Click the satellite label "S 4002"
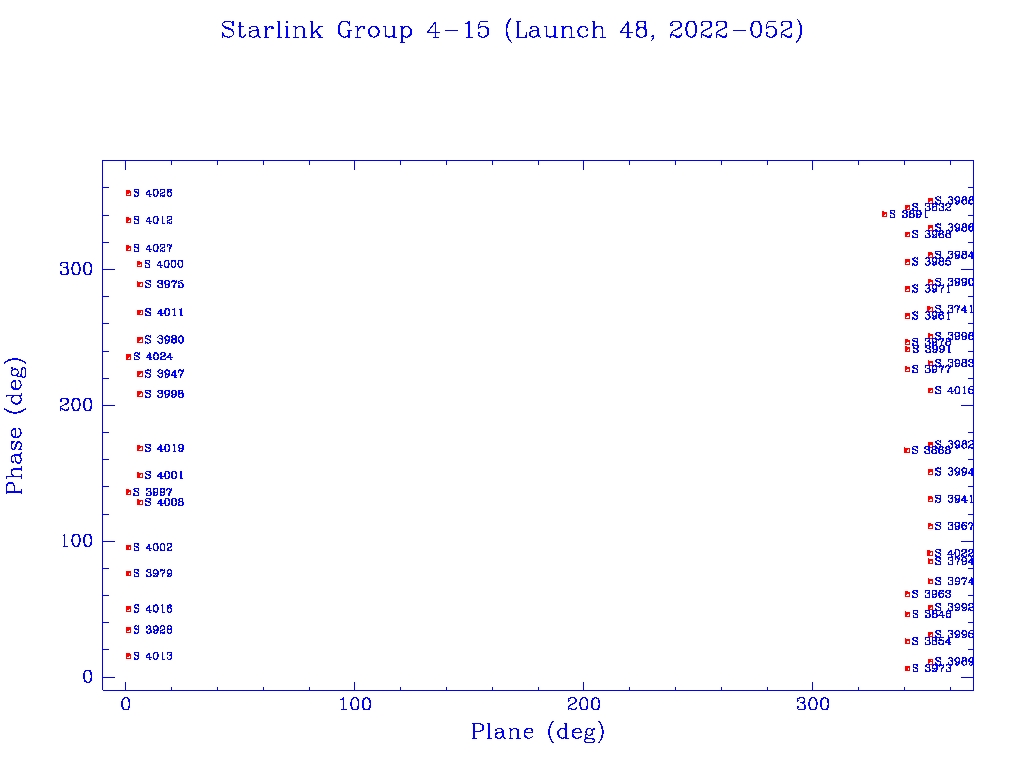1024x768 pixels. click(x=153, y=548)
